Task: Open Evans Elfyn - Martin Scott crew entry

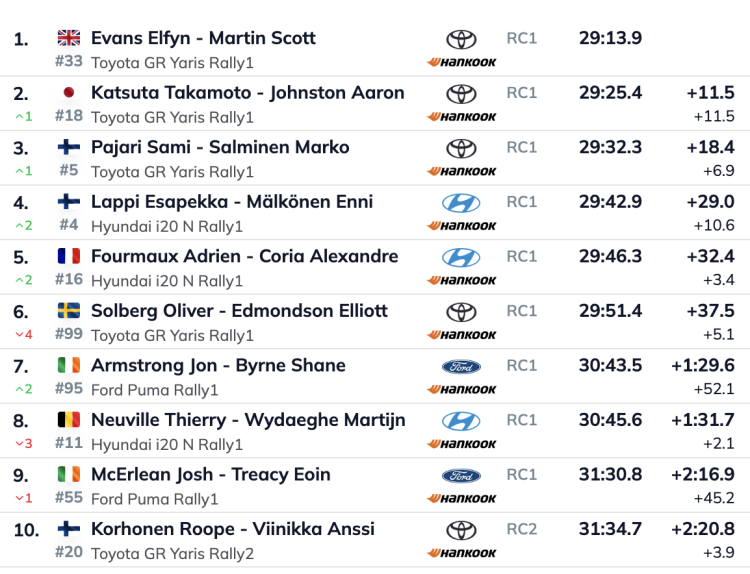Action: 203,38
